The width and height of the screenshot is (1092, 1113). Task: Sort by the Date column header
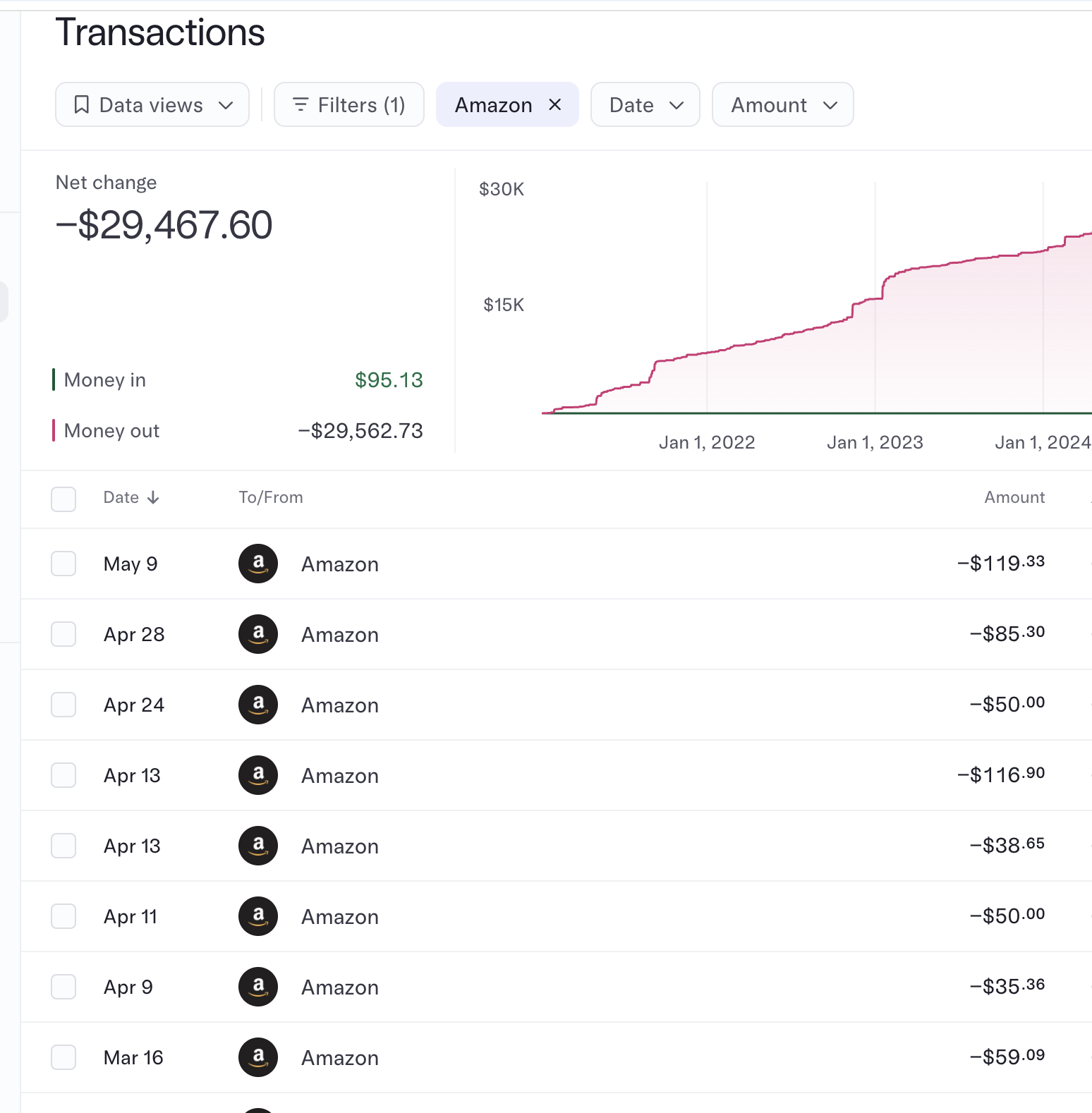[131, 497]
